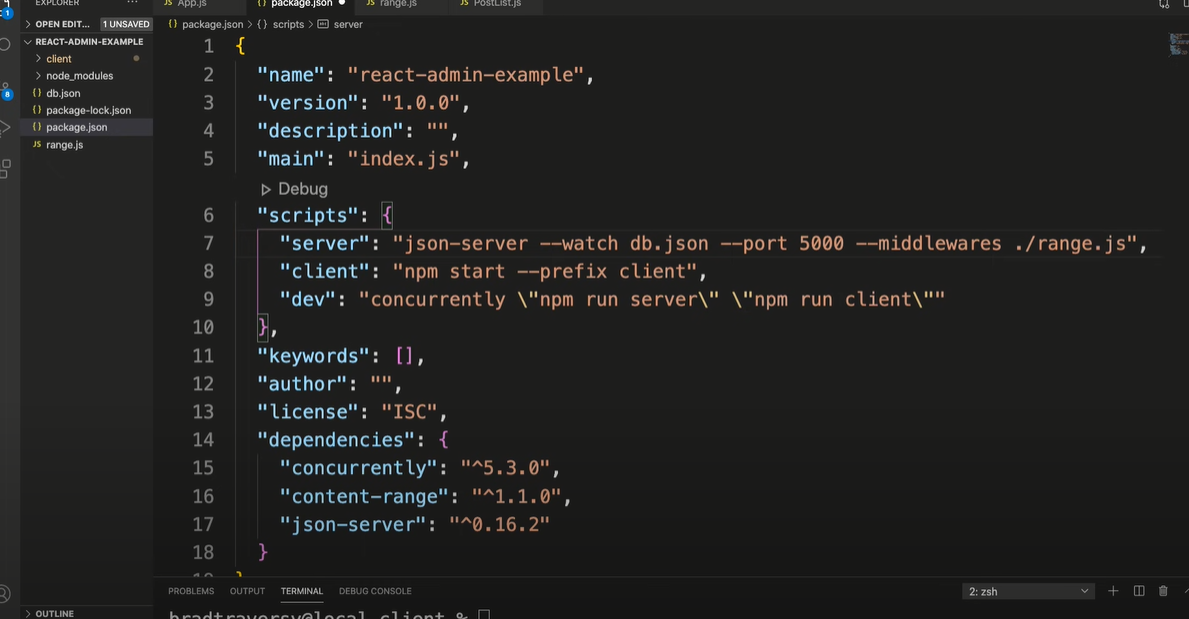Open terminal selector dropdown showing 2: zsh
The height and width of the screenshot is (619, 1189).
1027,592
